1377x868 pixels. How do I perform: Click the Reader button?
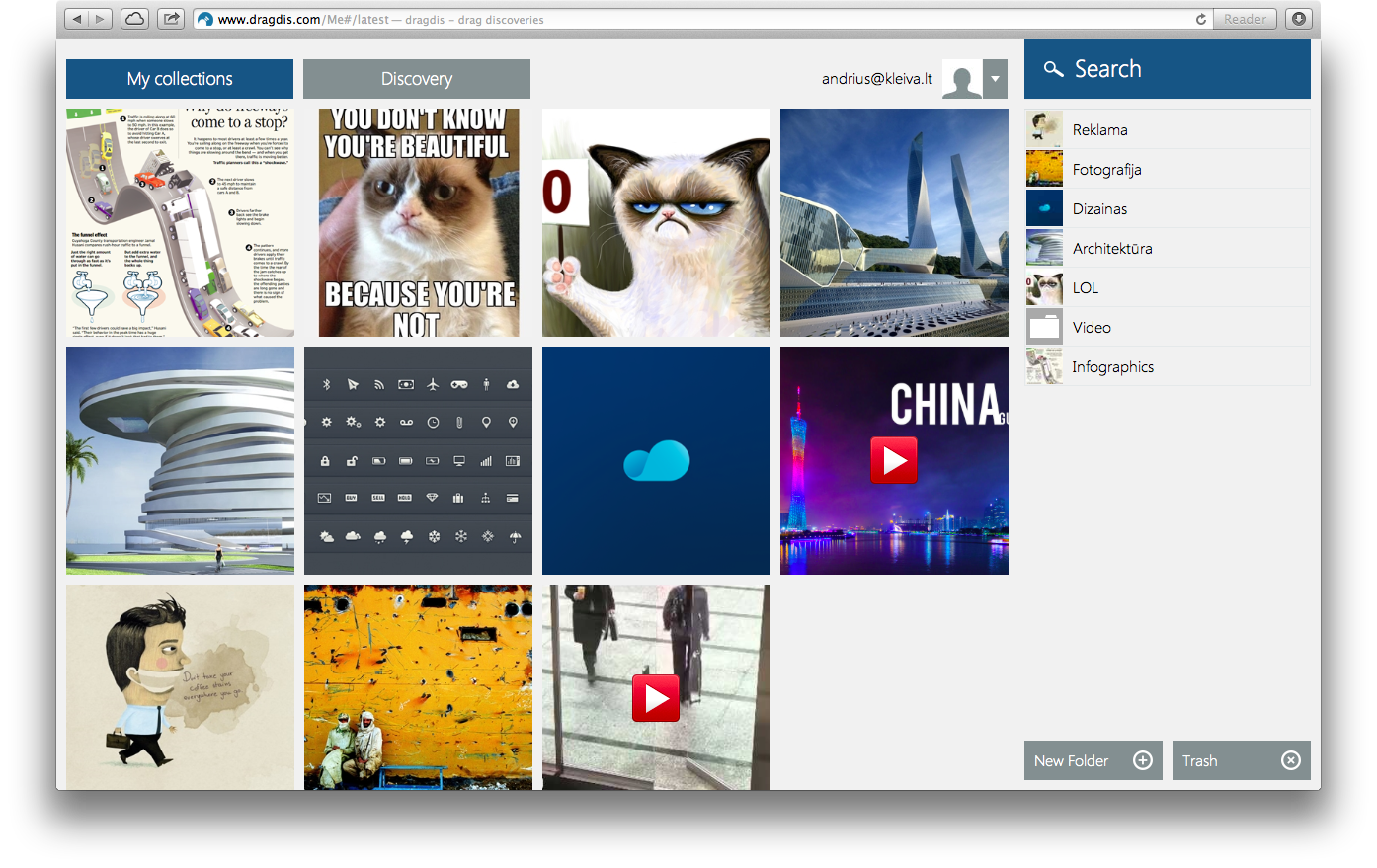(x=1245, y=19)
